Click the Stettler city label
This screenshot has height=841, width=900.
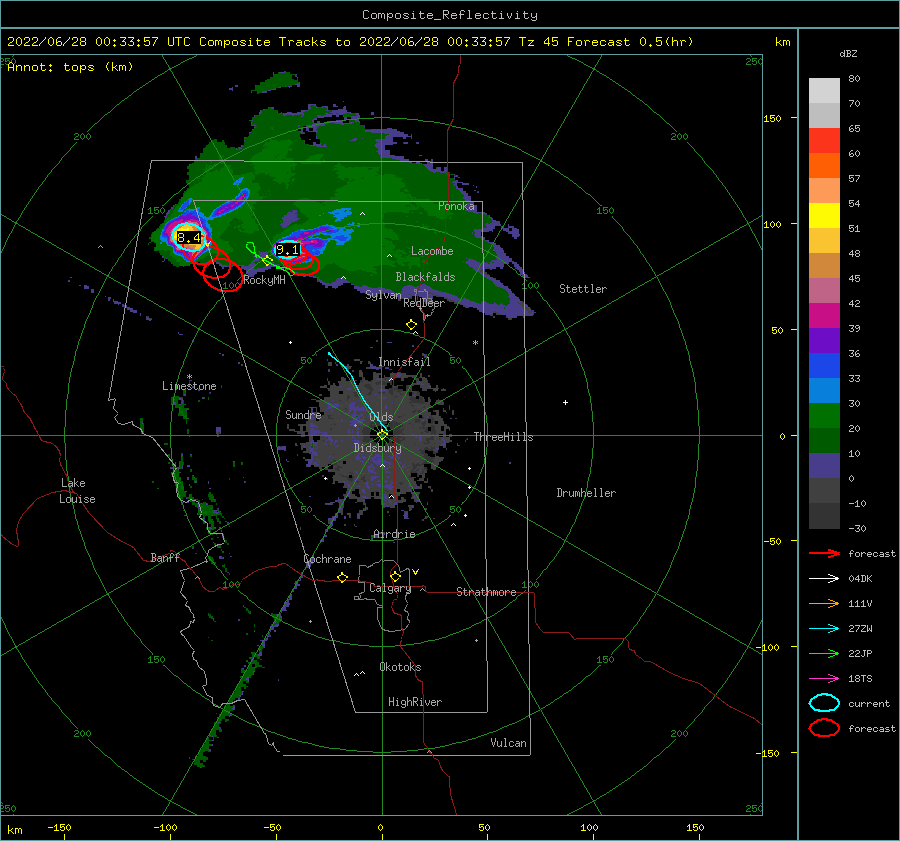tap(583, 289)
